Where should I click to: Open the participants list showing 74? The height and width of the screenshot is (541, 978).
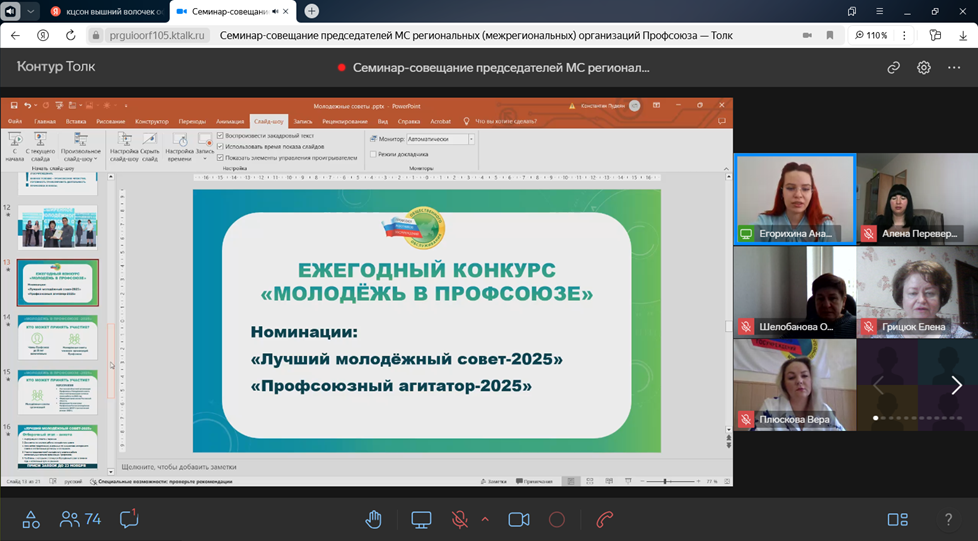80,519
